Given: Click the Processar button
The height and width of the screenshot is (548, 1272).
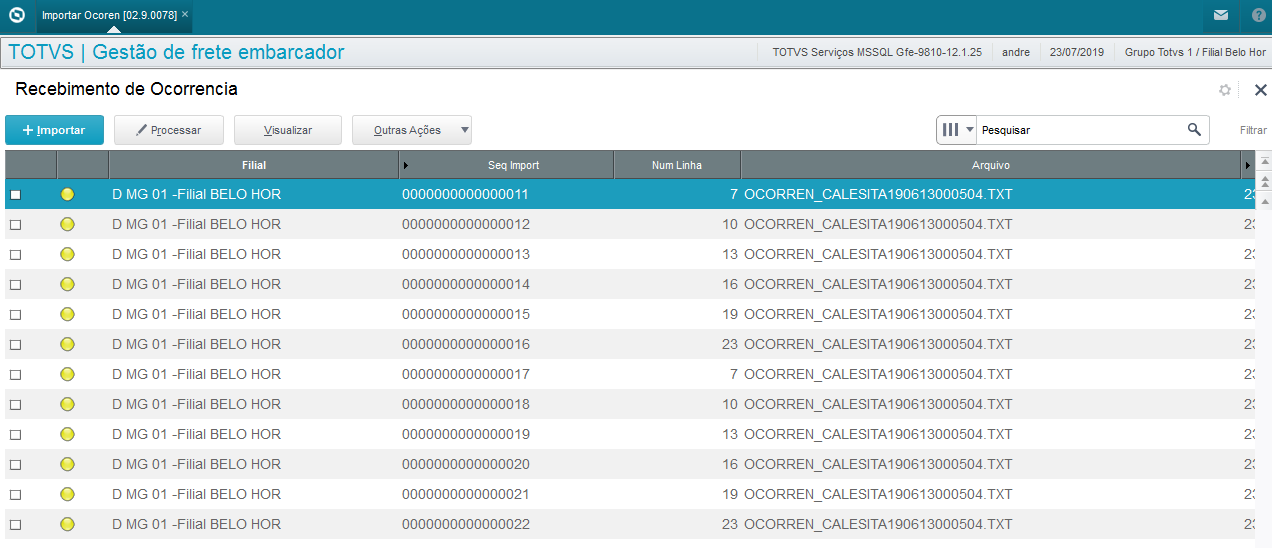Looking at the screenshot, I should (168, 130).
